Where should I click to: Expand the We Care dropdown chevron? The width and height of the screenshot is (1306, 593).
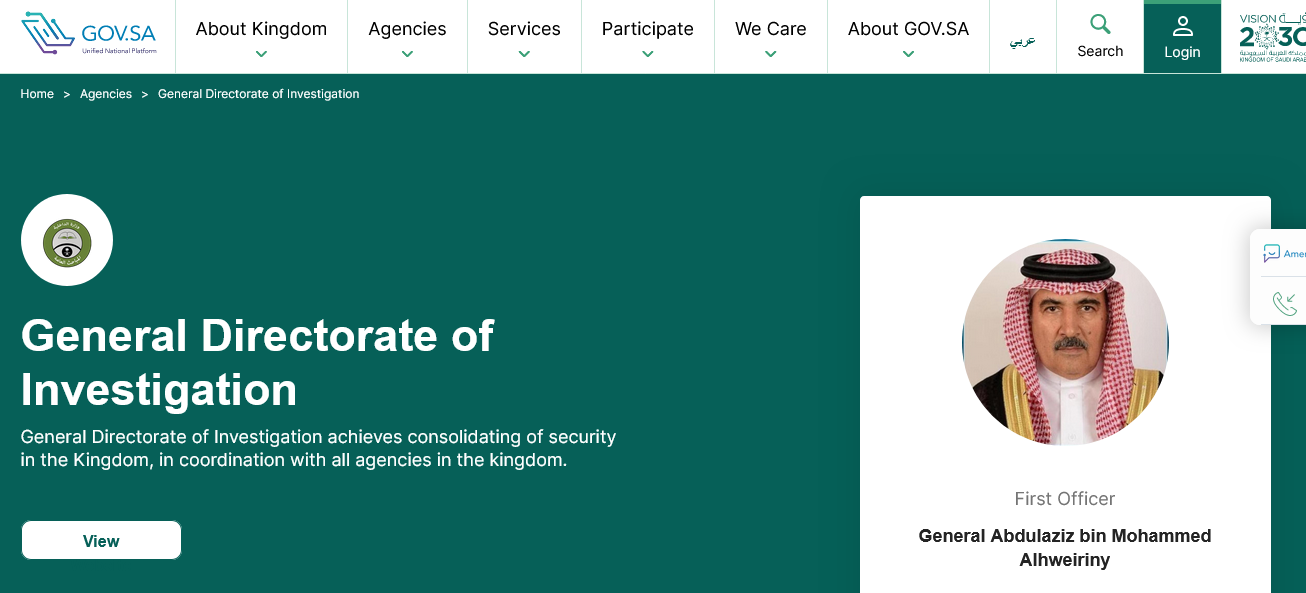click(770, 55)
